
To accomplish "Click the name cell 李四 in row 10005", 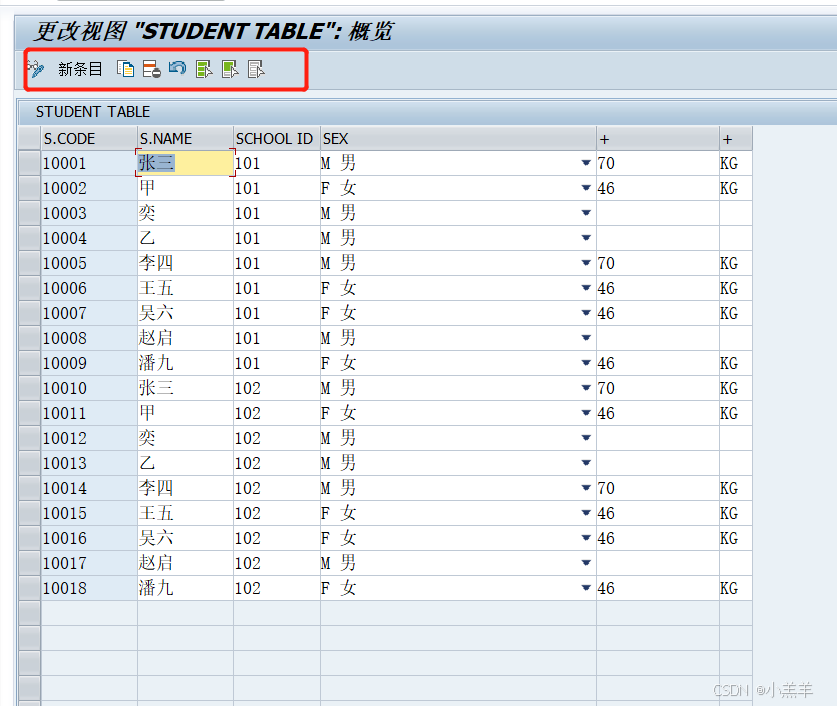I will [185, 263].
